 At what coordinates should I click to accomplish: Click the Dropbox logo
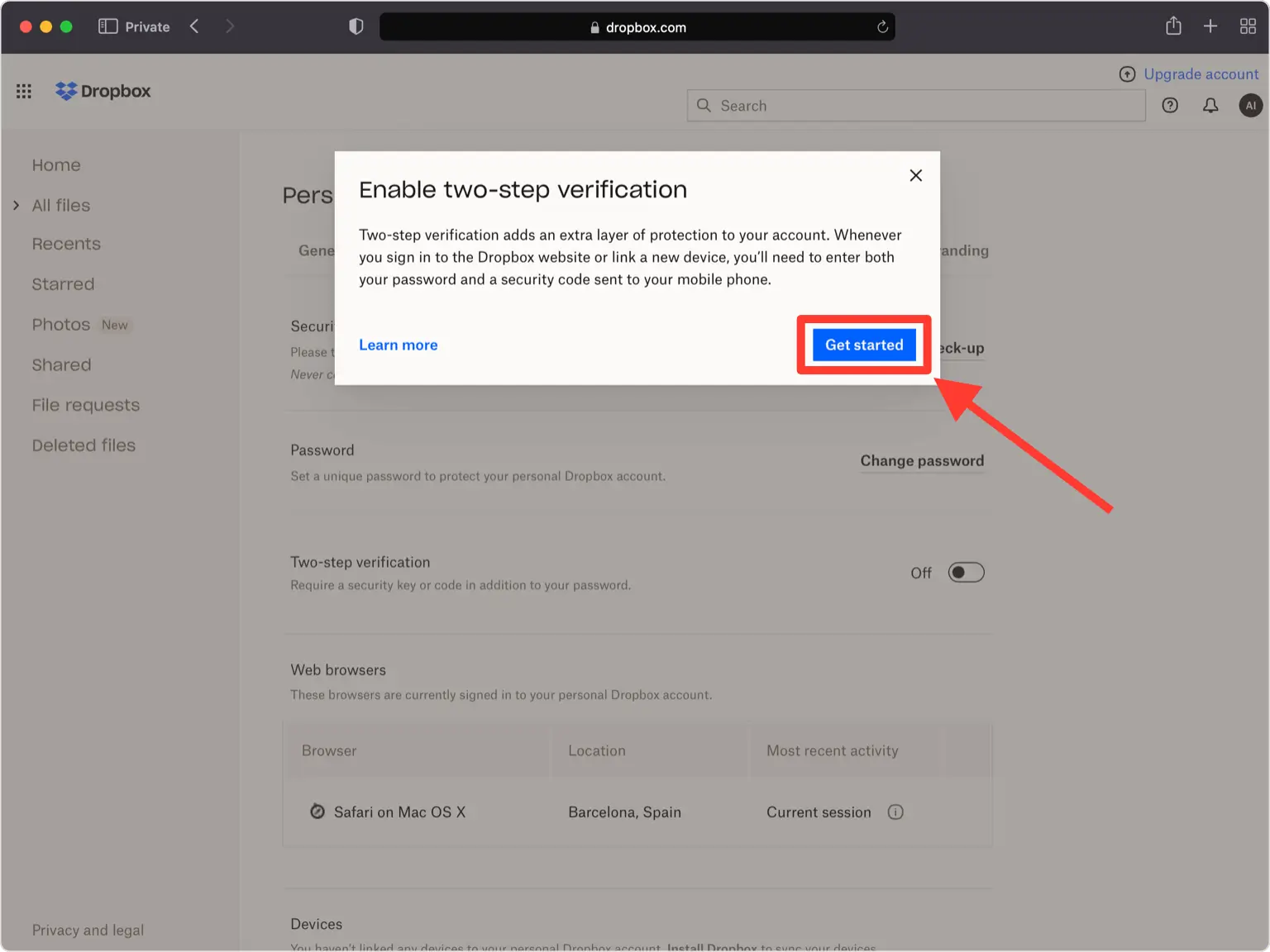pyautogui.click(x=103, y=91)
